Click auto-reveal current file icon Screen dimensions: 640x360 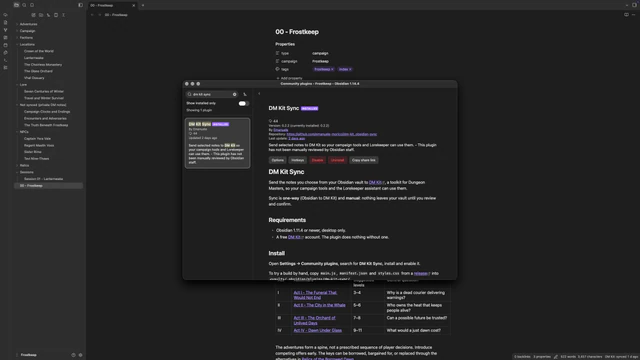[x=56, y=15]
